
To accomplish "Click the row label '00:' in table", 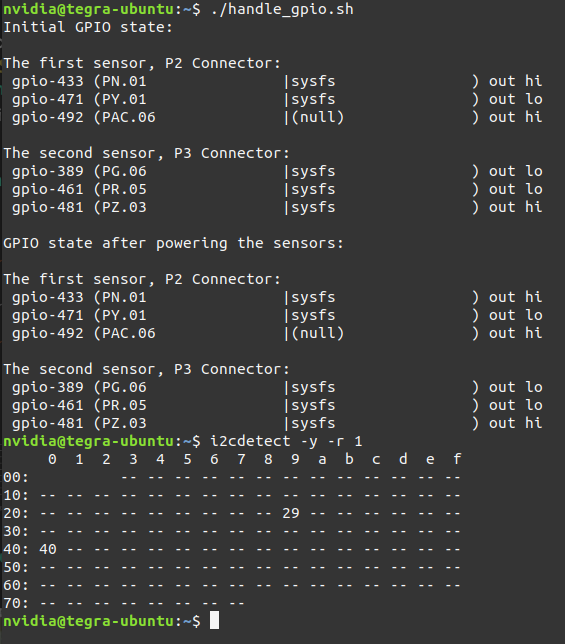I will tap(16, 477).
